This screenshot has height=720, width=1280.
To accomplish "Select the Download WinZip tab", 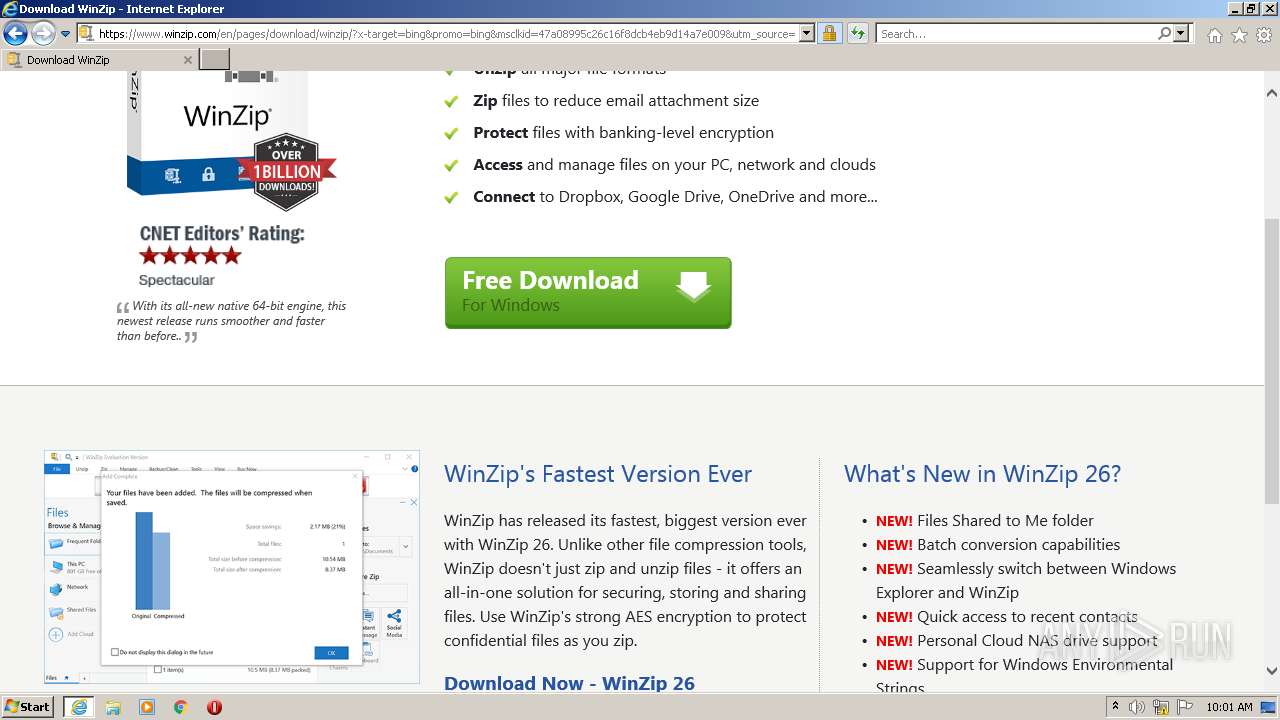I will point(98,60).
